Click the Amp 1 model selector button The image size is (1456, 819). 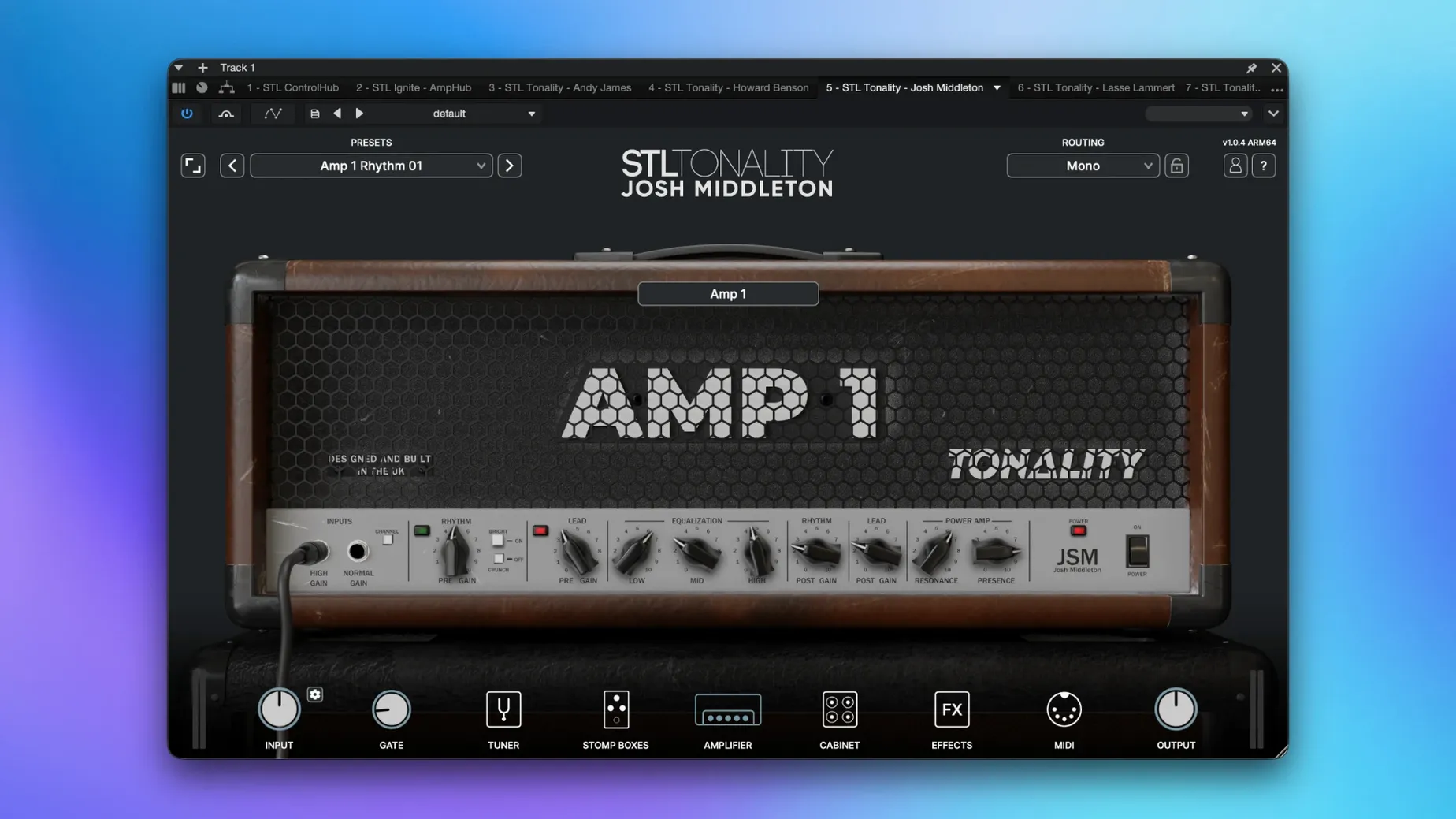728,294
